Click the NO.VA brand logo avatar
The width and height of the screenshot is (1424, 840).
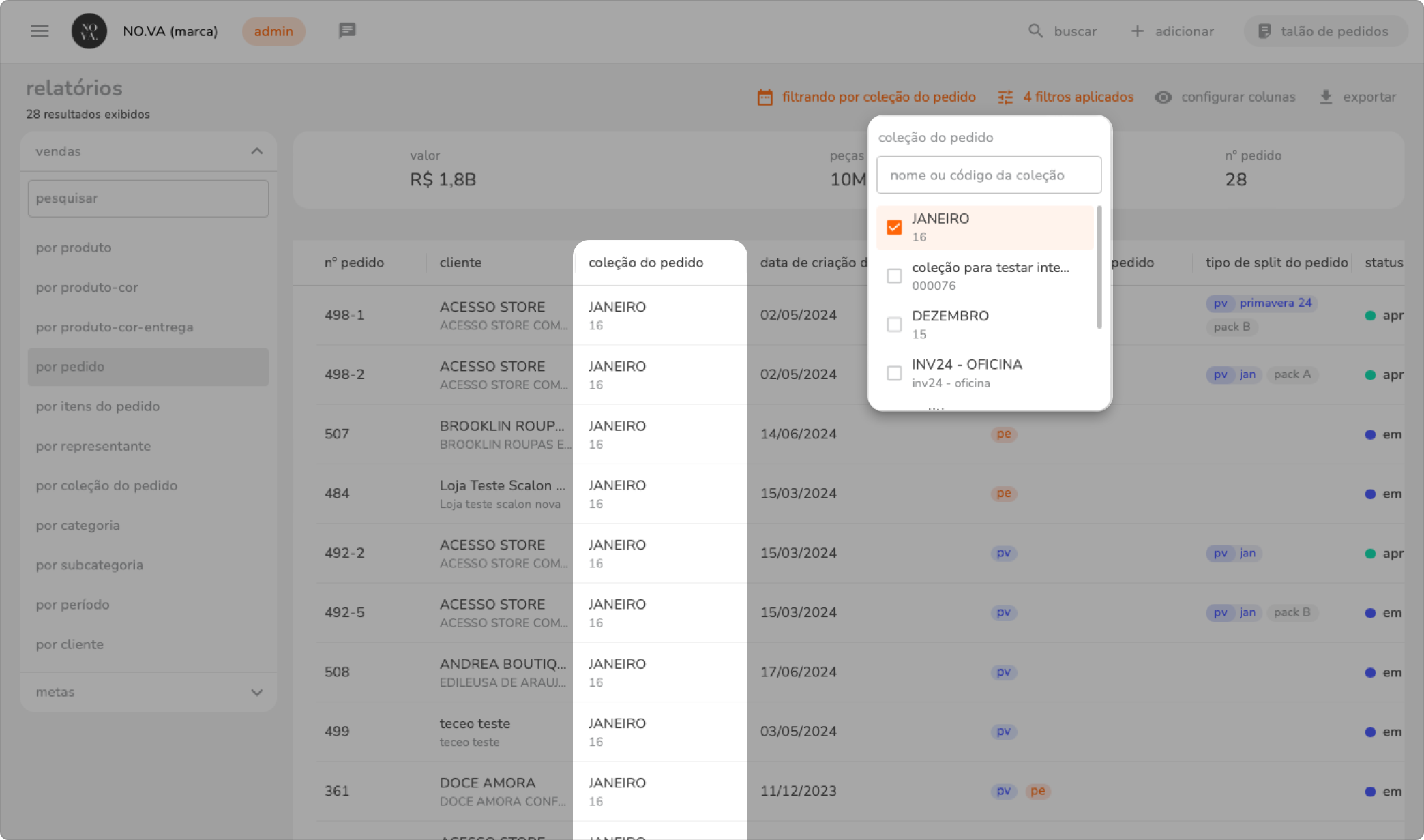click(x=89, y=31)
